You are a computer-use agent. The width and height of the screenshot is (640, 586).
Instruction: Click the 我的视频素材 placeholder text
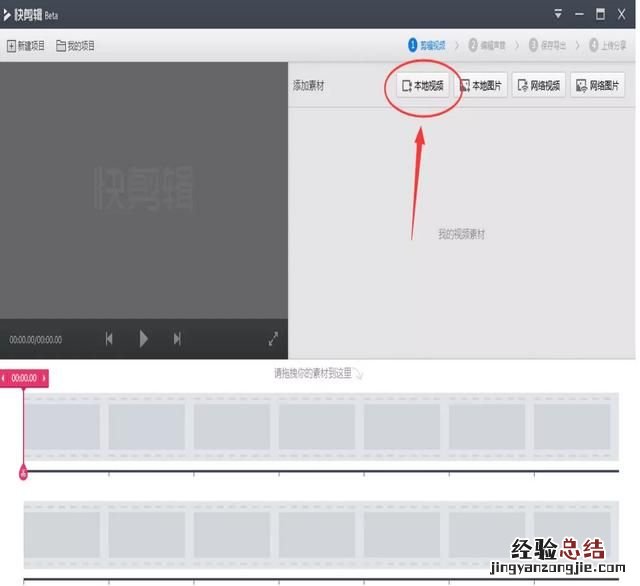point(461,234)
